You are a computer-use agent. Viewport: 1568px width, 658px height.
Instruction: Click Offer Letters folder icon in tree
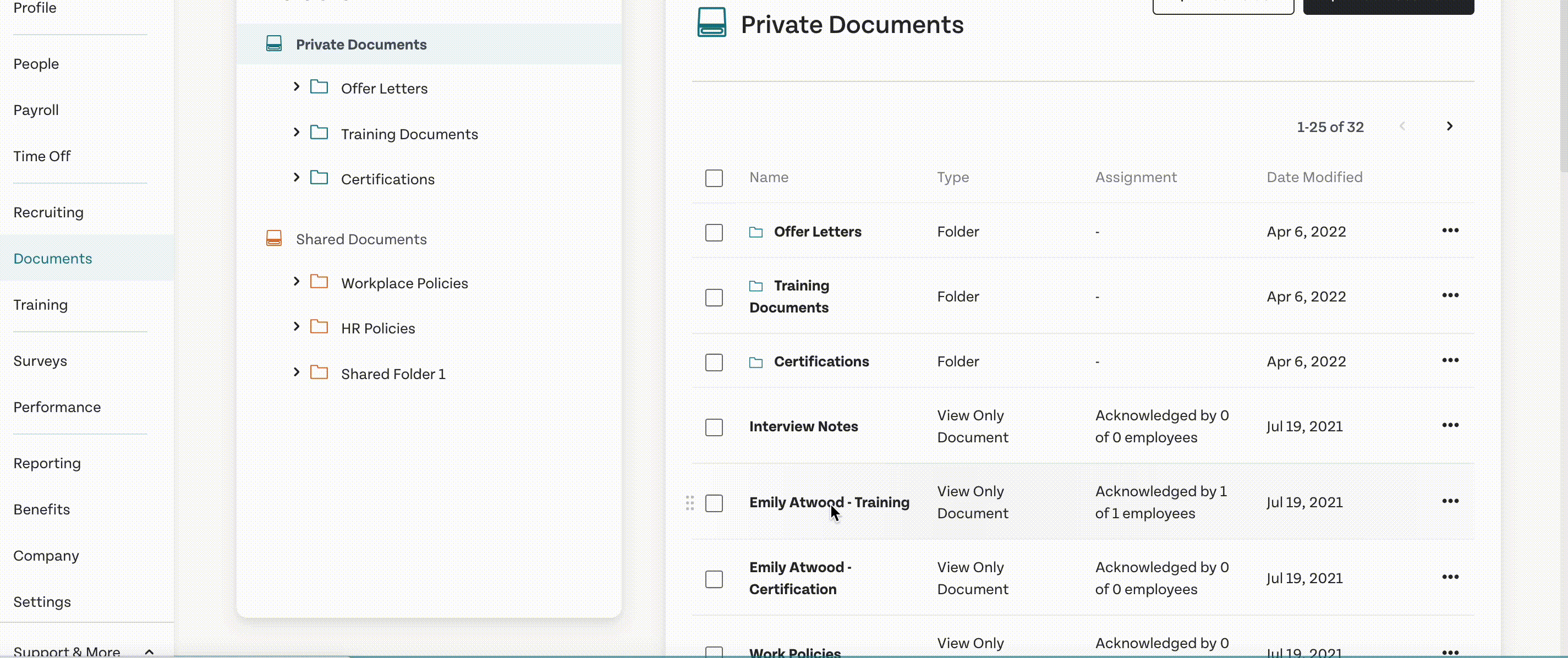point(319,87)
